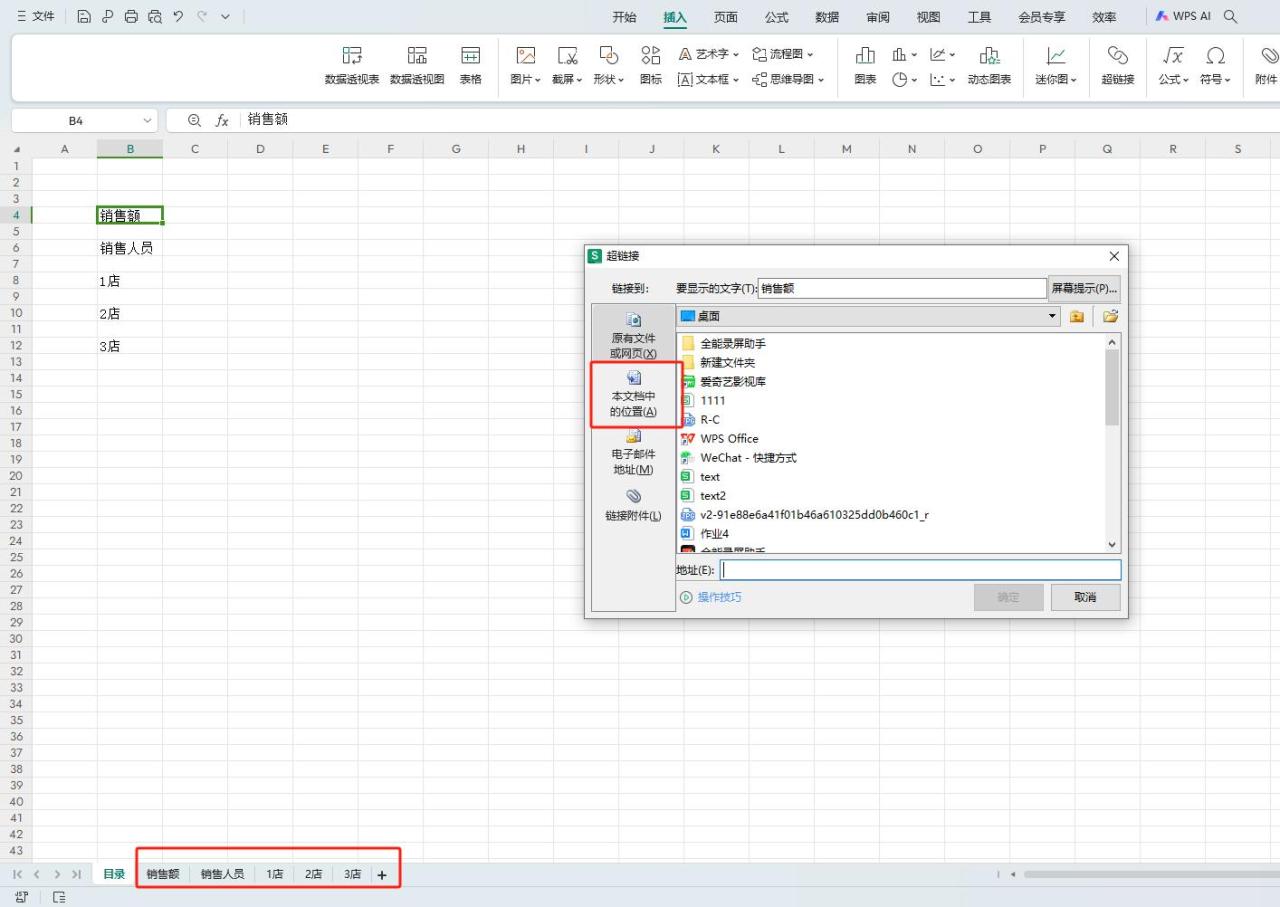Open the Icons (图标) library

[650, 66]
